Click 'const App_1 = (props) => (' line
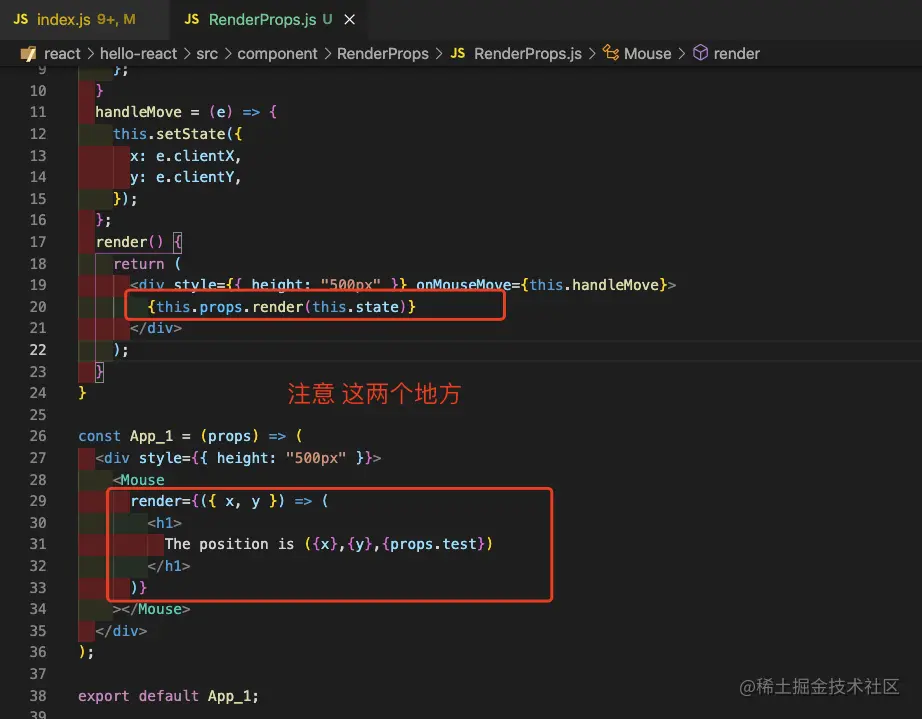This screenshot has width=922, height=719. tap(191, 436)
